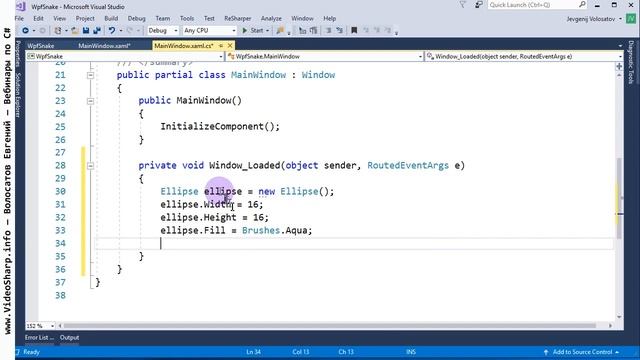Switch to the WpfSnake document tab
This screenshot has width=640, height=360.
[x=41, y=46]
